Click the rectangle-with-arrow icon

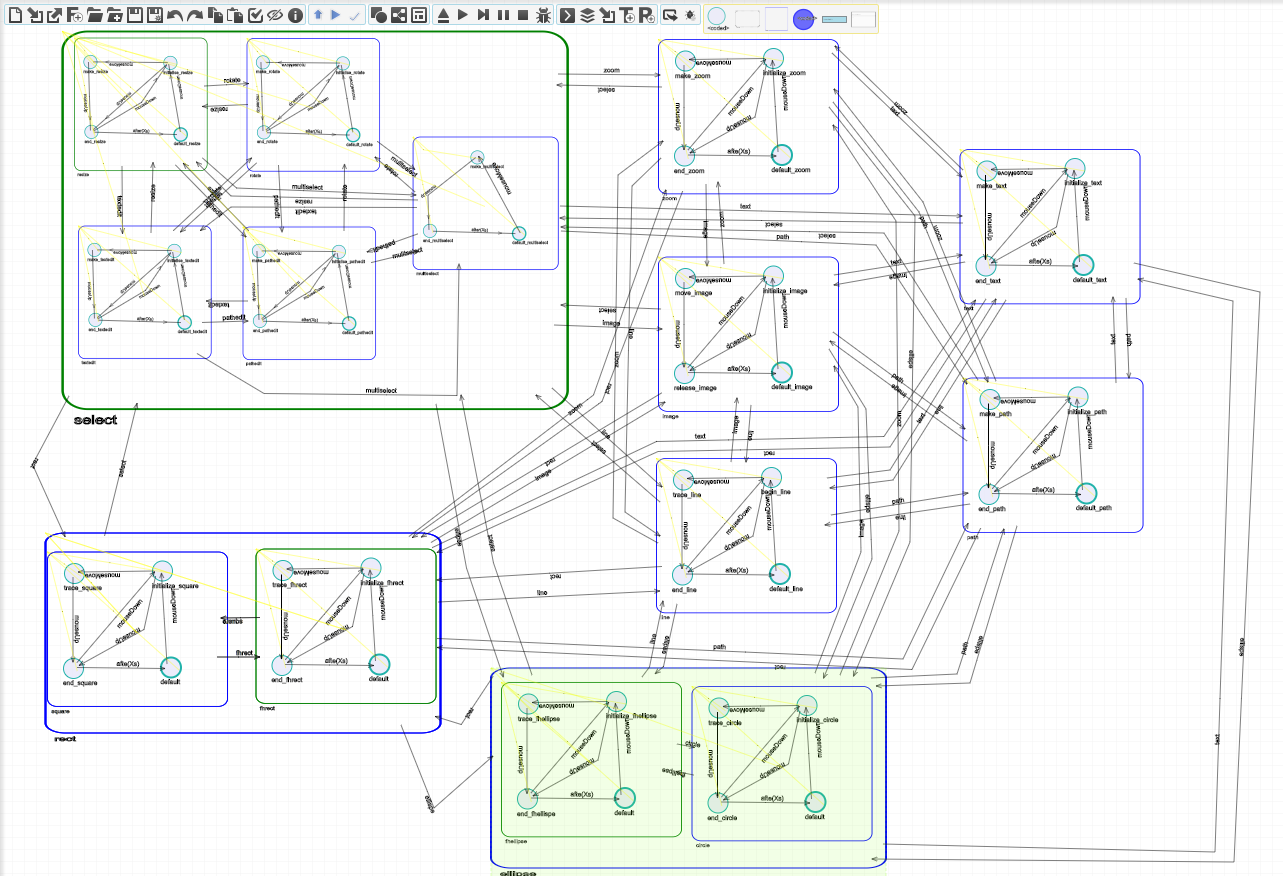click(x=671, y=15)
